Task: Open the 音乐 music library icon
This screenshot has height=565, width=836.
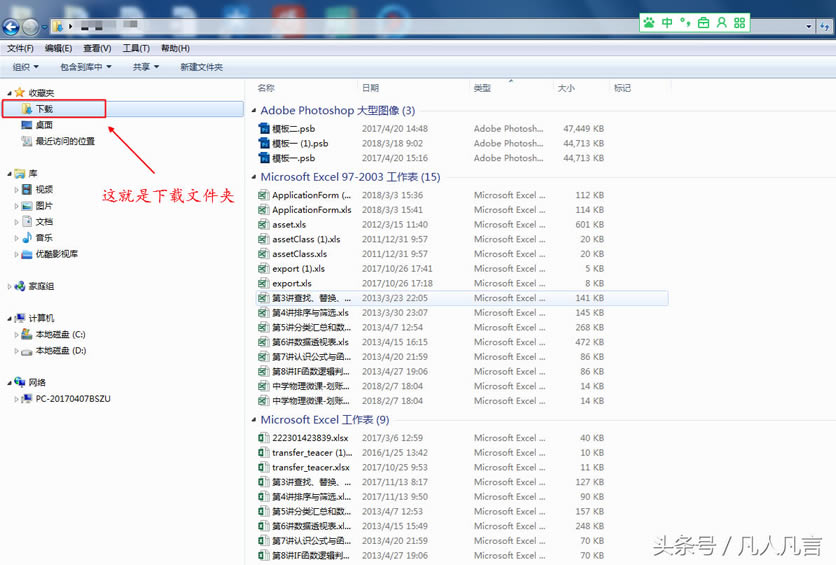Action: 27,238
